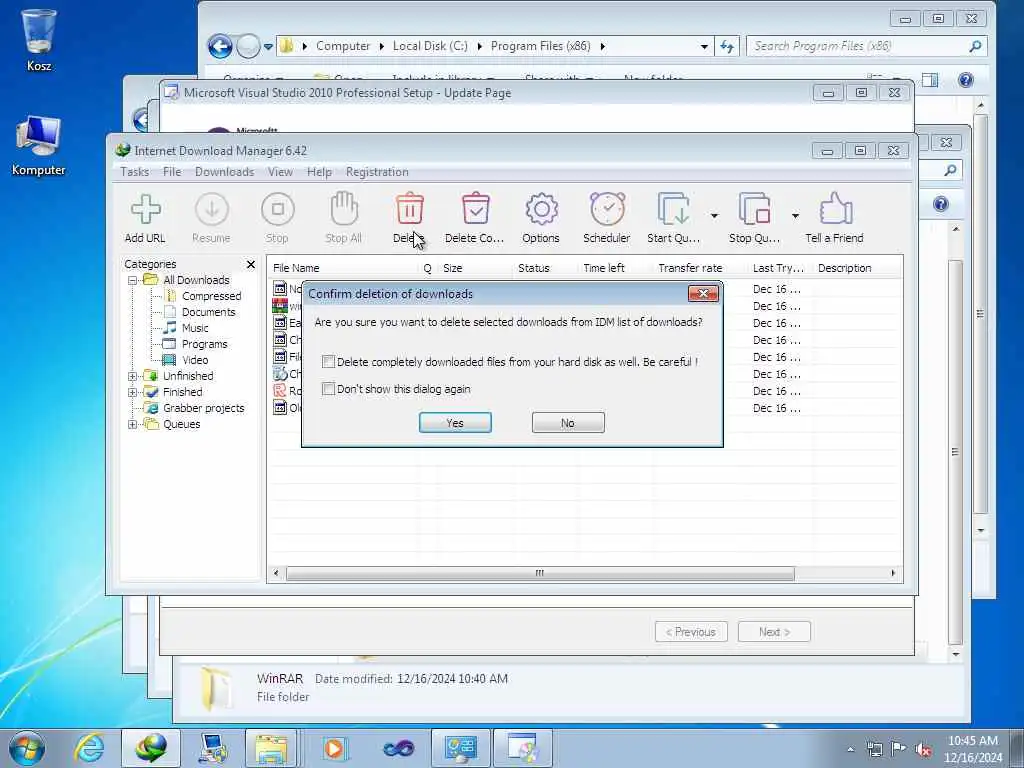Open the Explorer address bar history dropdown
Screen dimensions: 1024x768
coord(704,46)
